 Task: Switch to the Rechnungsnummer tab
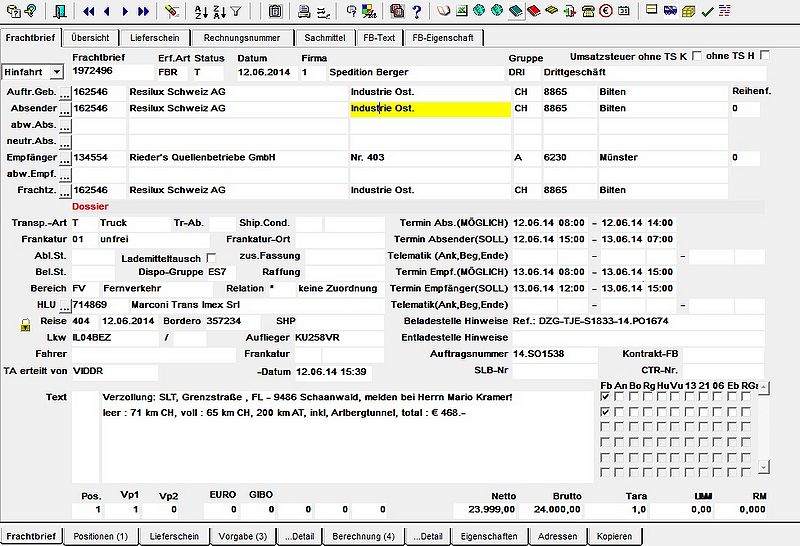tap(242, 38)
